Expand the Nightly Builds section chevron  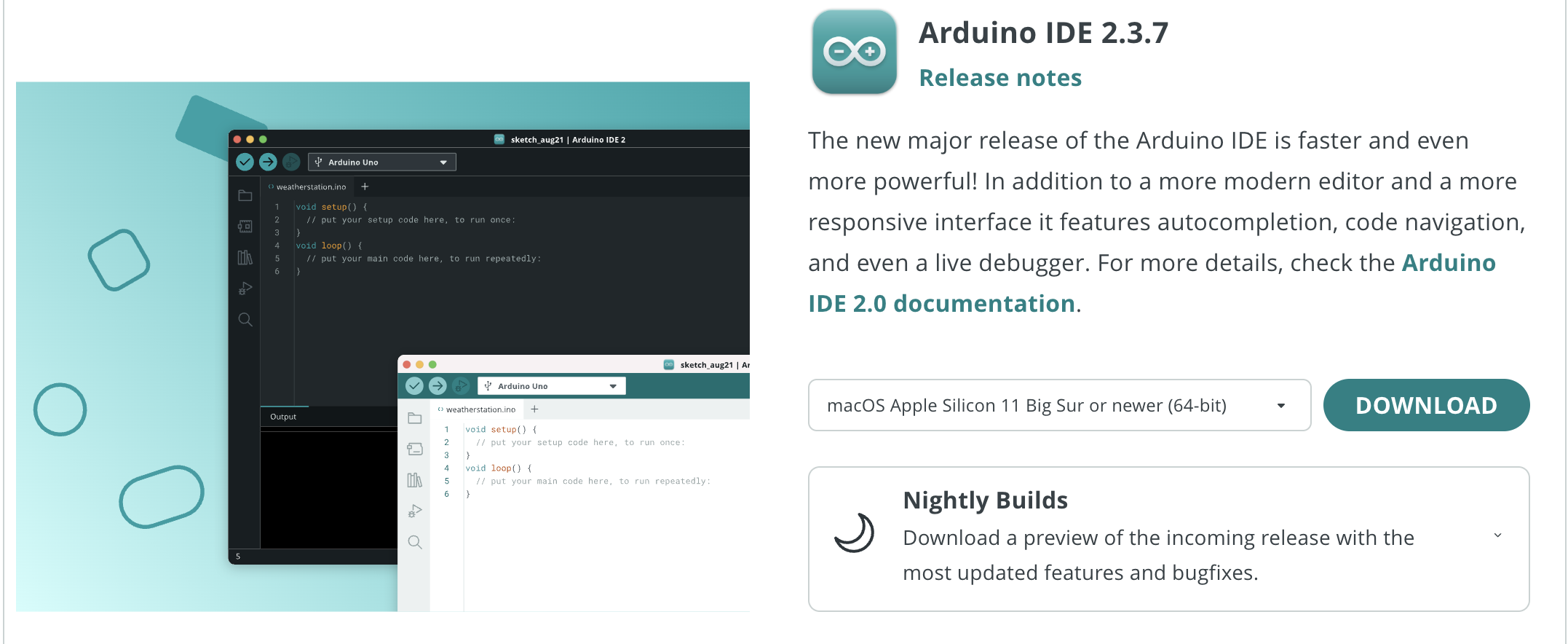click(x=1498, y=535)
